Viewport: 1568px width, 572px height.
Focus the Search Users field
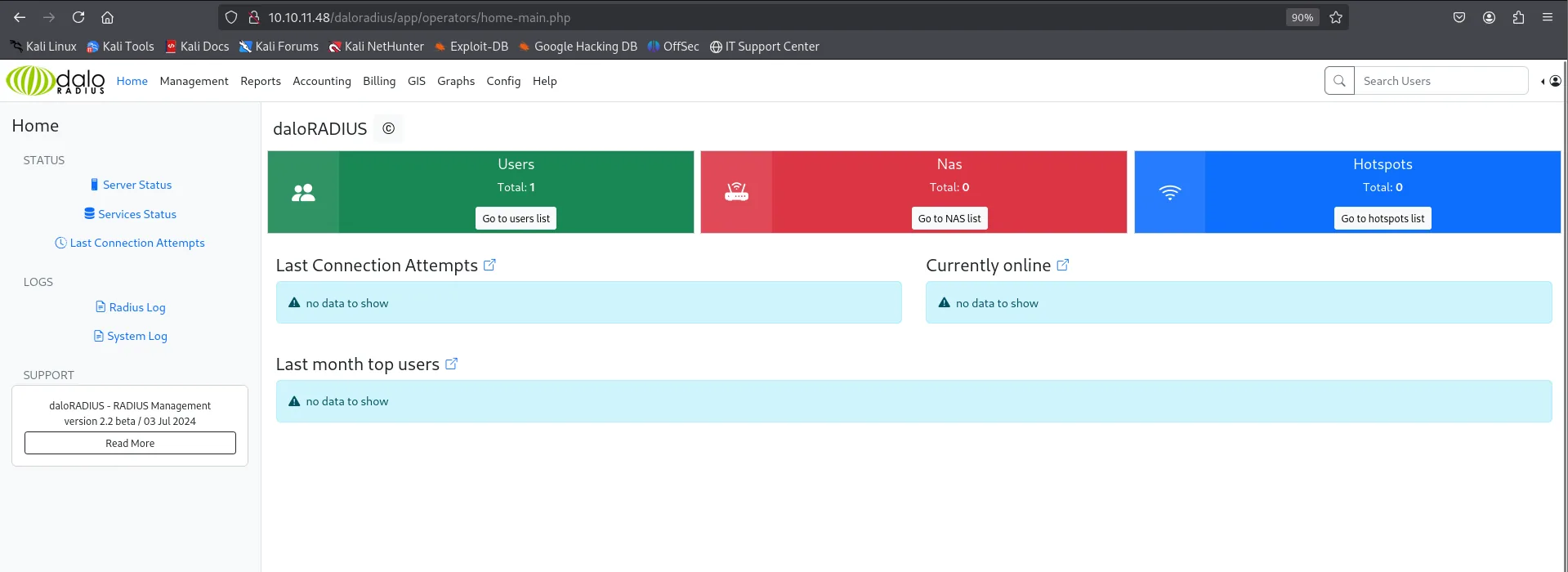point(1441,81)
